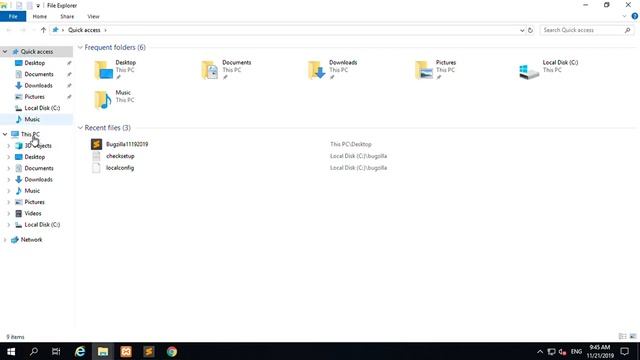
Task: Open the View ribbon tab
Action: click(x=93, y=16)
